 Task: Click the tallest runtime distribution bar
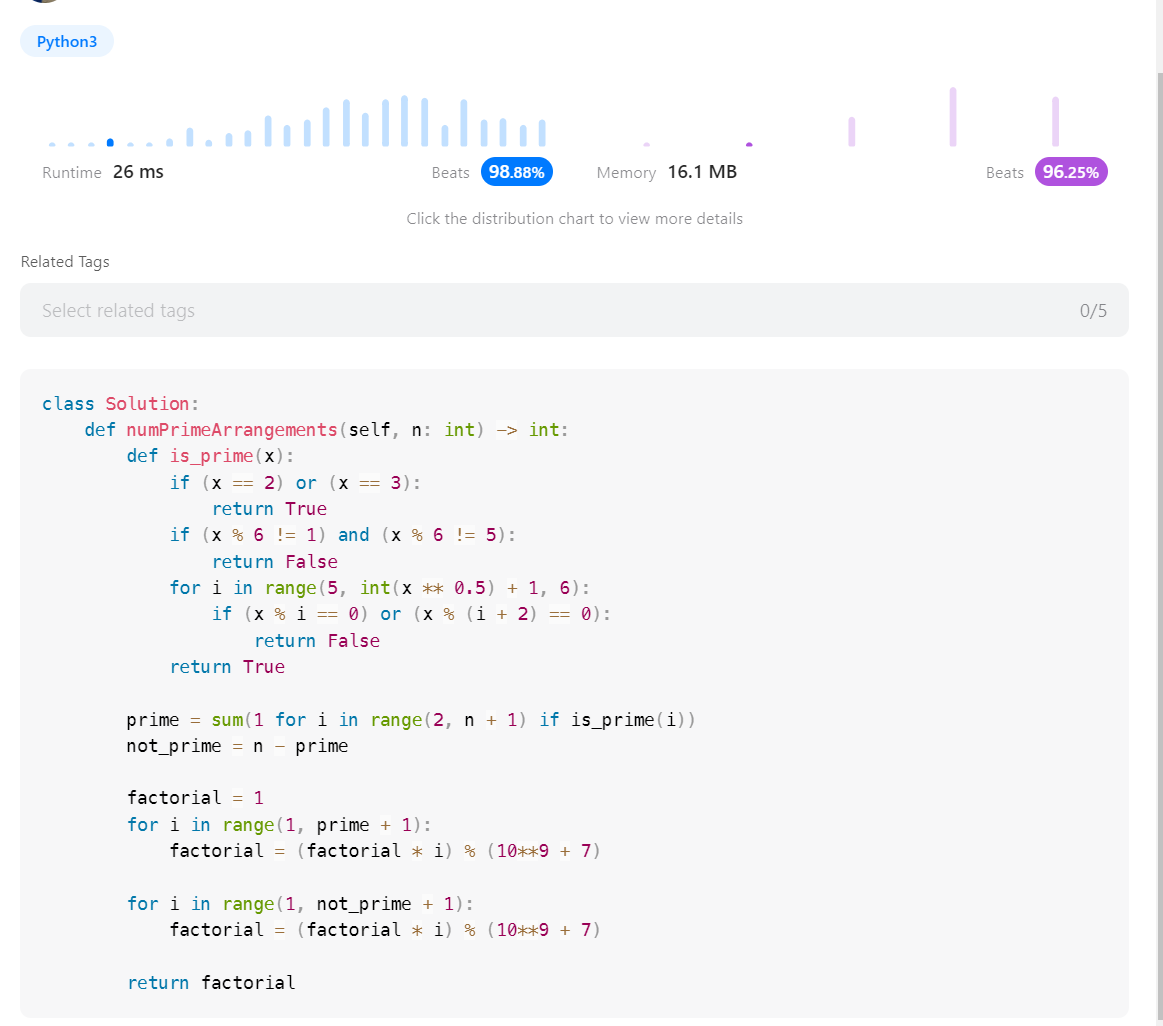tap(404, 115)
